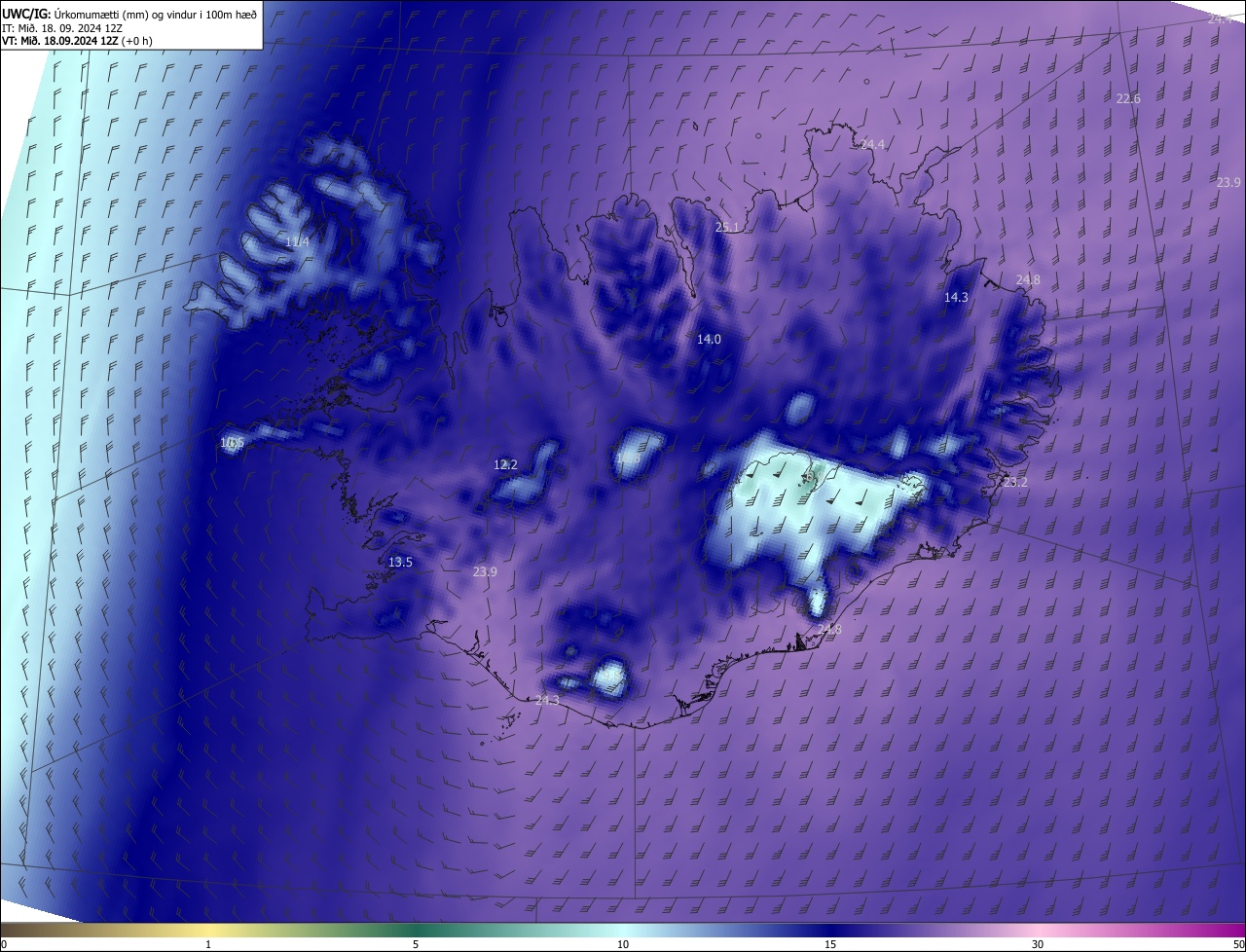Click the 0 tick on the color scale
The width and height of the screenshot is (1246, 952).
[4, 944]
